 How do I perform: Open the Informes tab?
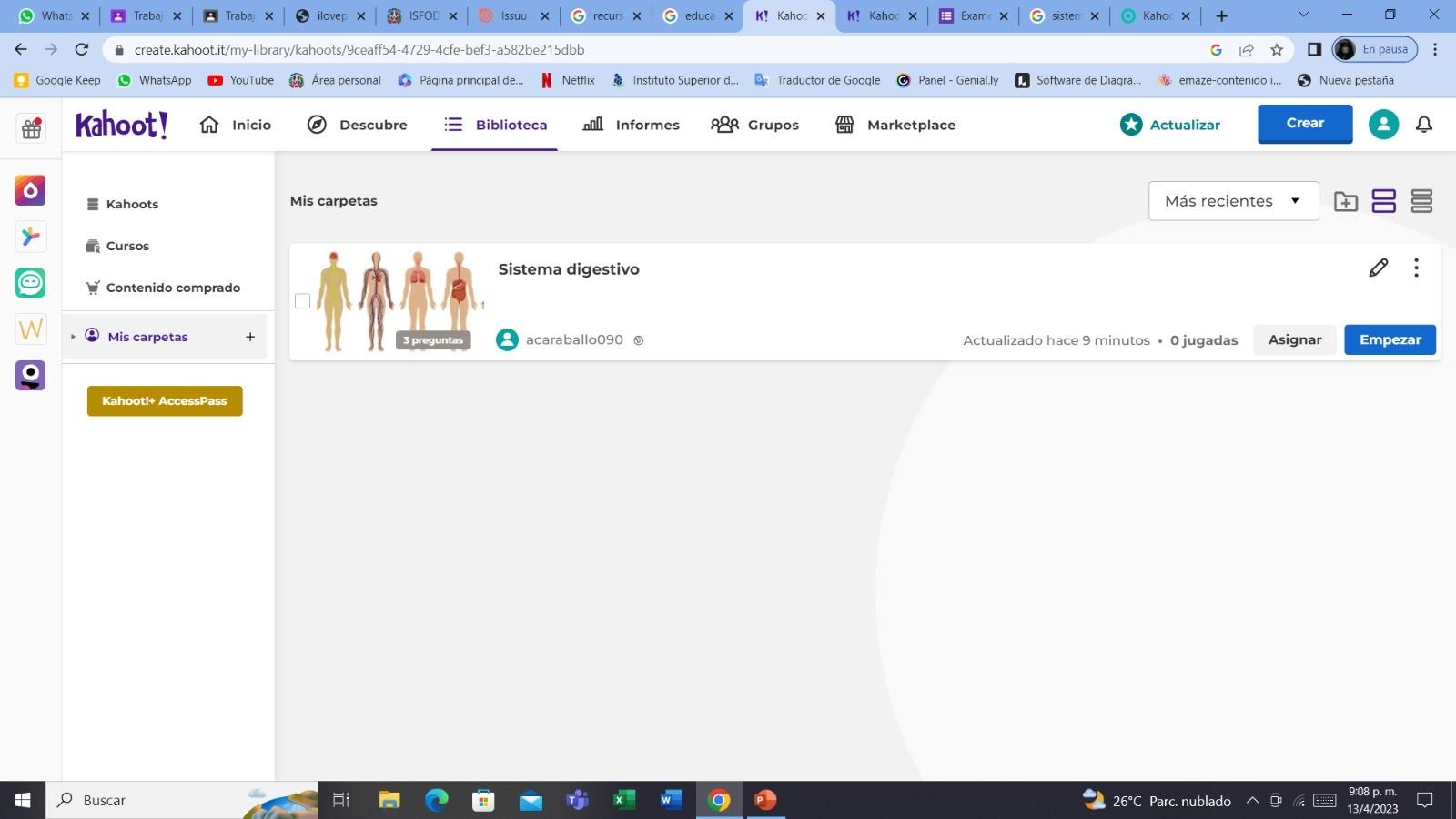pyautogui.click(x=632, y=125)
